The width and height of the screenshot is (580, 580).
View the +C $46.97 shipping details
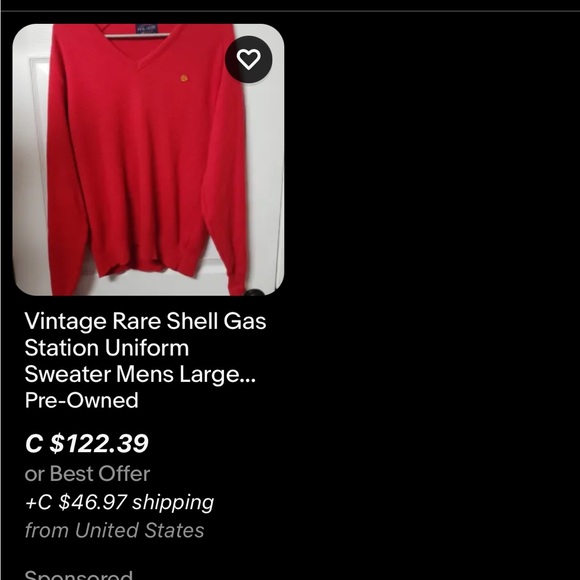tap(119, 502)
